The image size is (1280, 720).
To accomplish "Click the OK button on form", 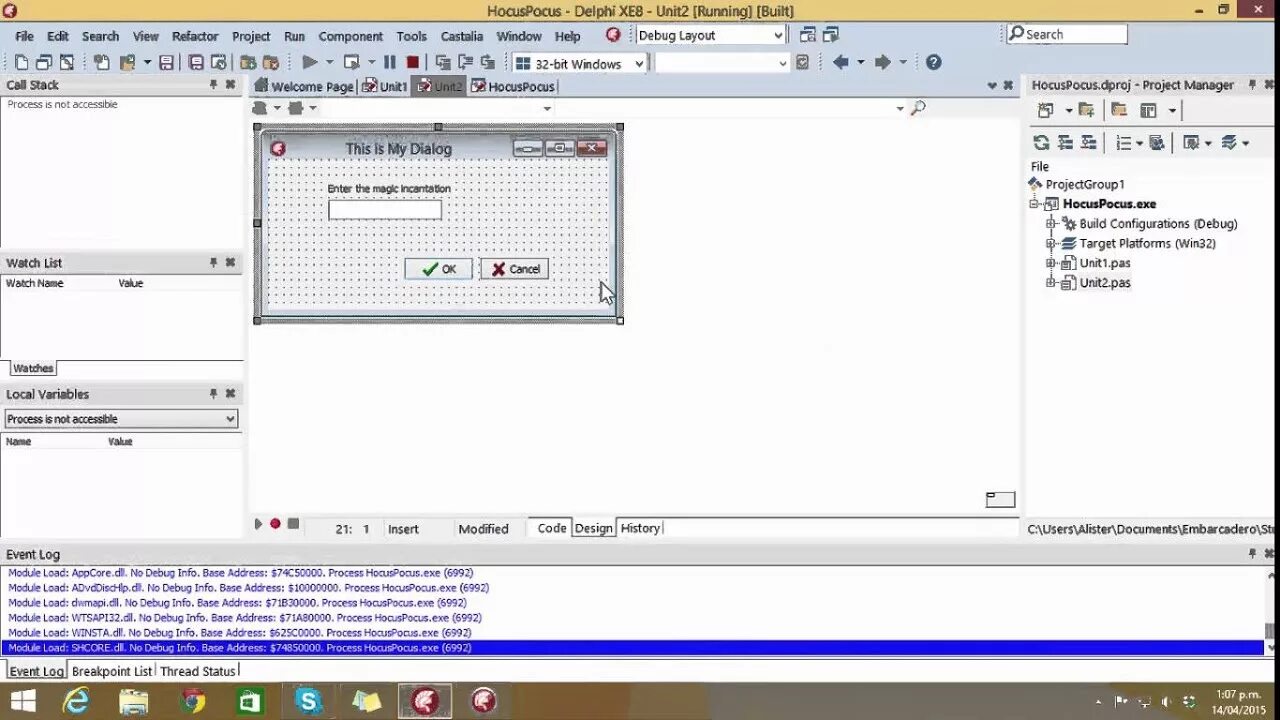I will click(438, 269).
